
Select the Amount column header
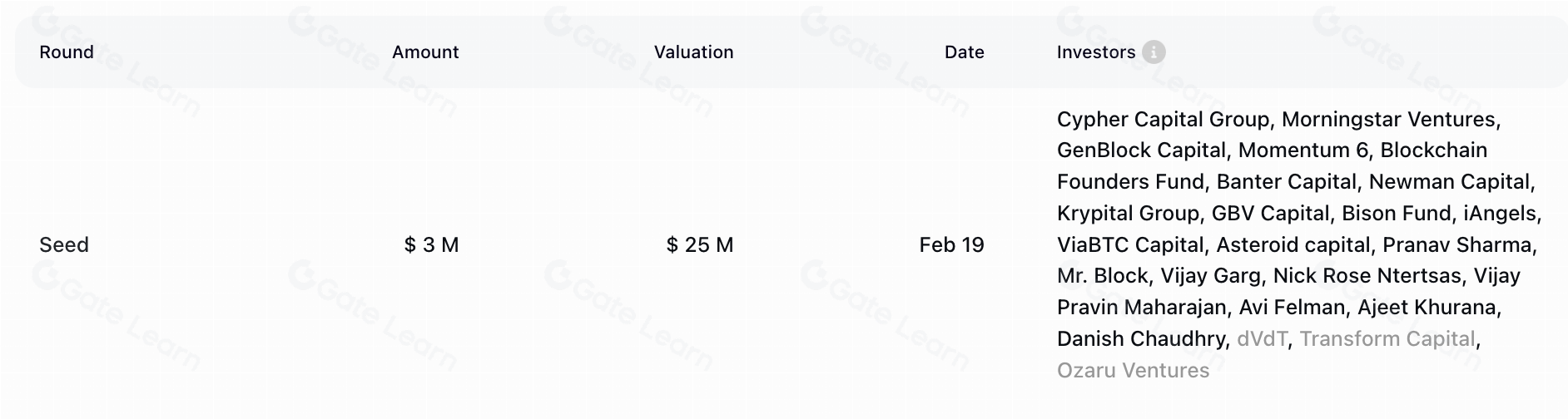(425, 52)
